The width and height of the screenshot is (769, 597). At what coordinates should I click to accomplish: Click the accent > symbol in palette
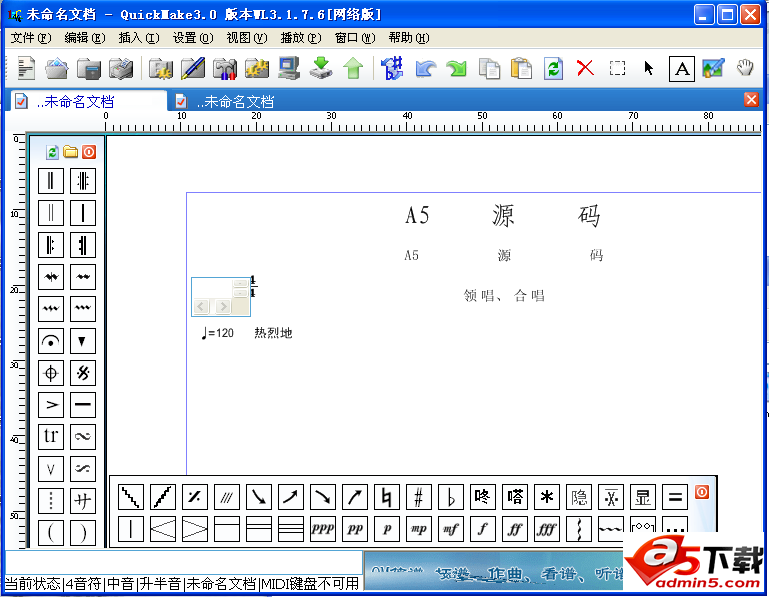pyautogui.click(x=51, y=405)
